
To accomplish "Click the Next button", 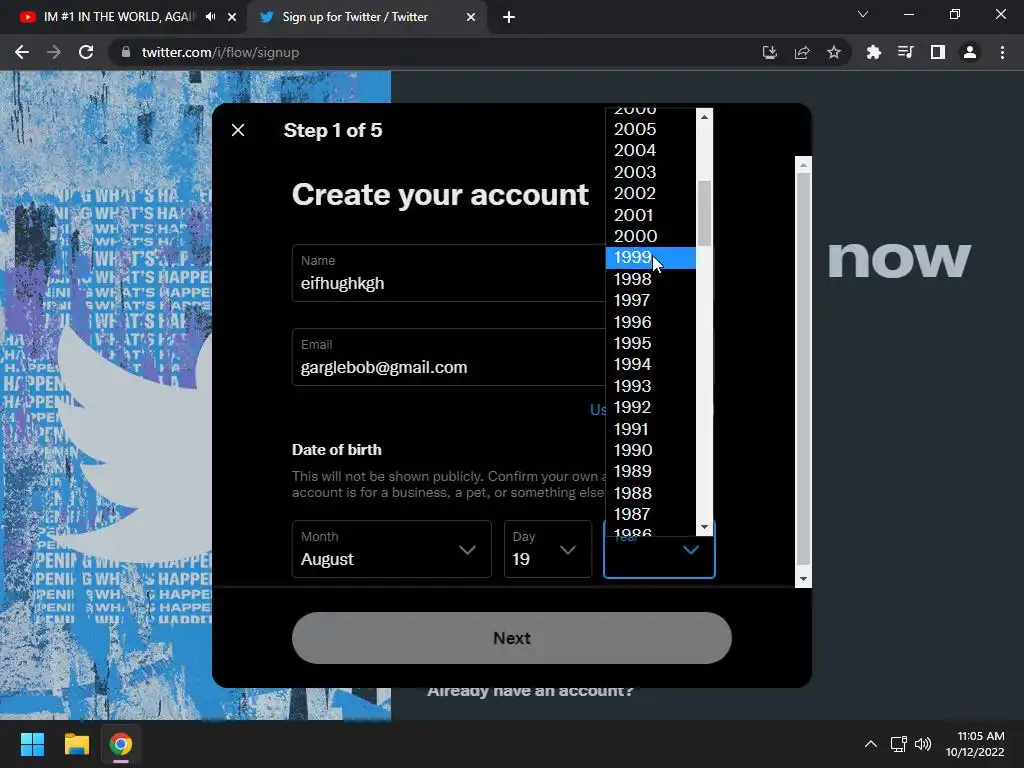I will coord(511,638).
